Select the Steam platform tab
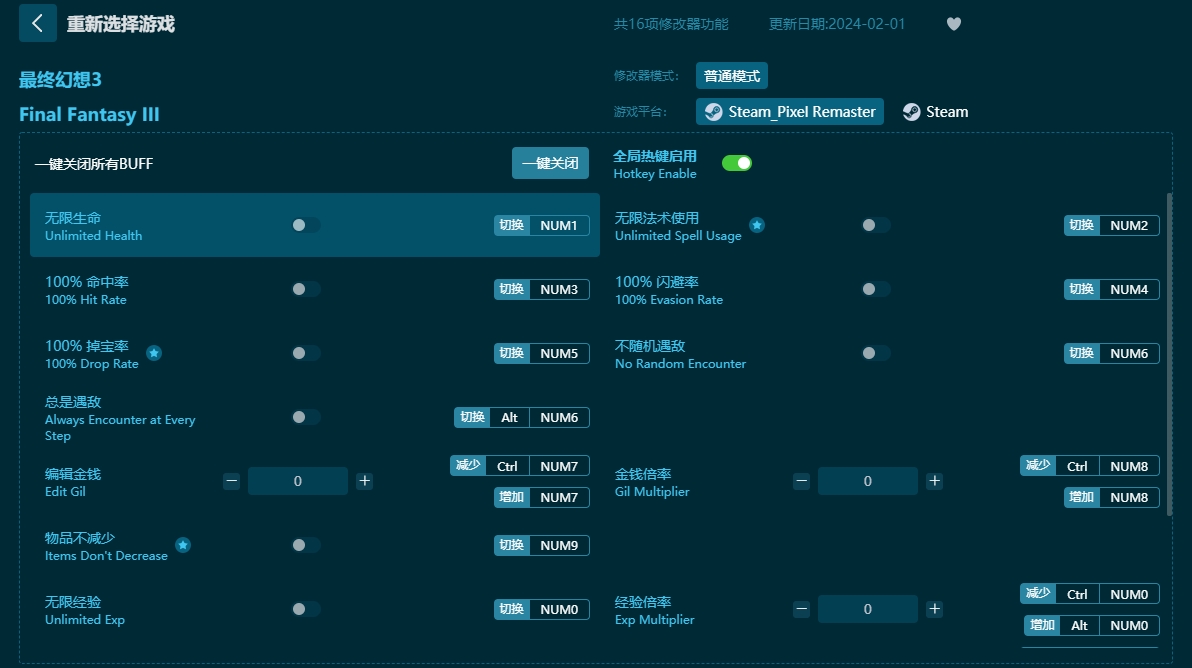Viewport: 1192px width, 668px height. coord(936,112)
